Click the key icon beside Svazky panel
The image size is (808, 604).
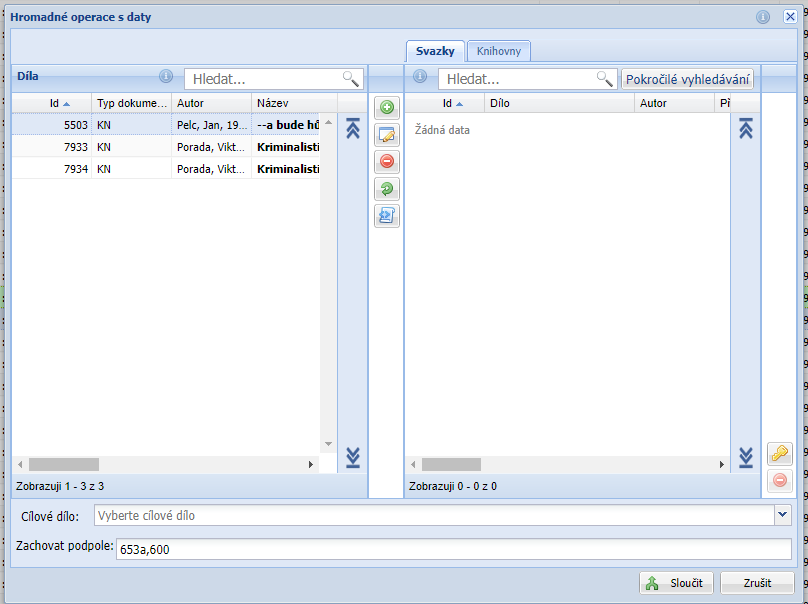pos(780,453)
